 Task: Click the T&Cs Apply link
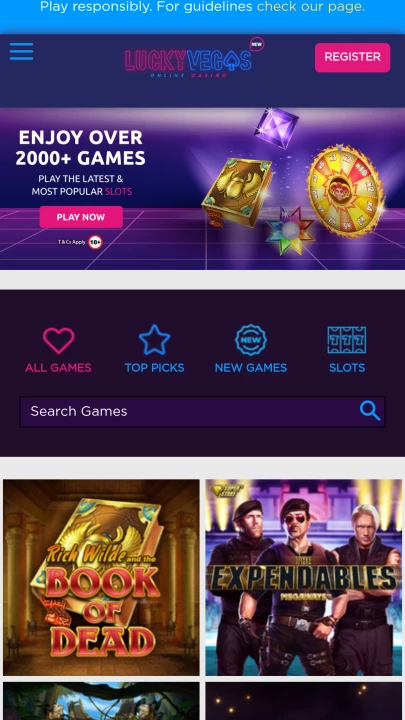click(72, 242)
